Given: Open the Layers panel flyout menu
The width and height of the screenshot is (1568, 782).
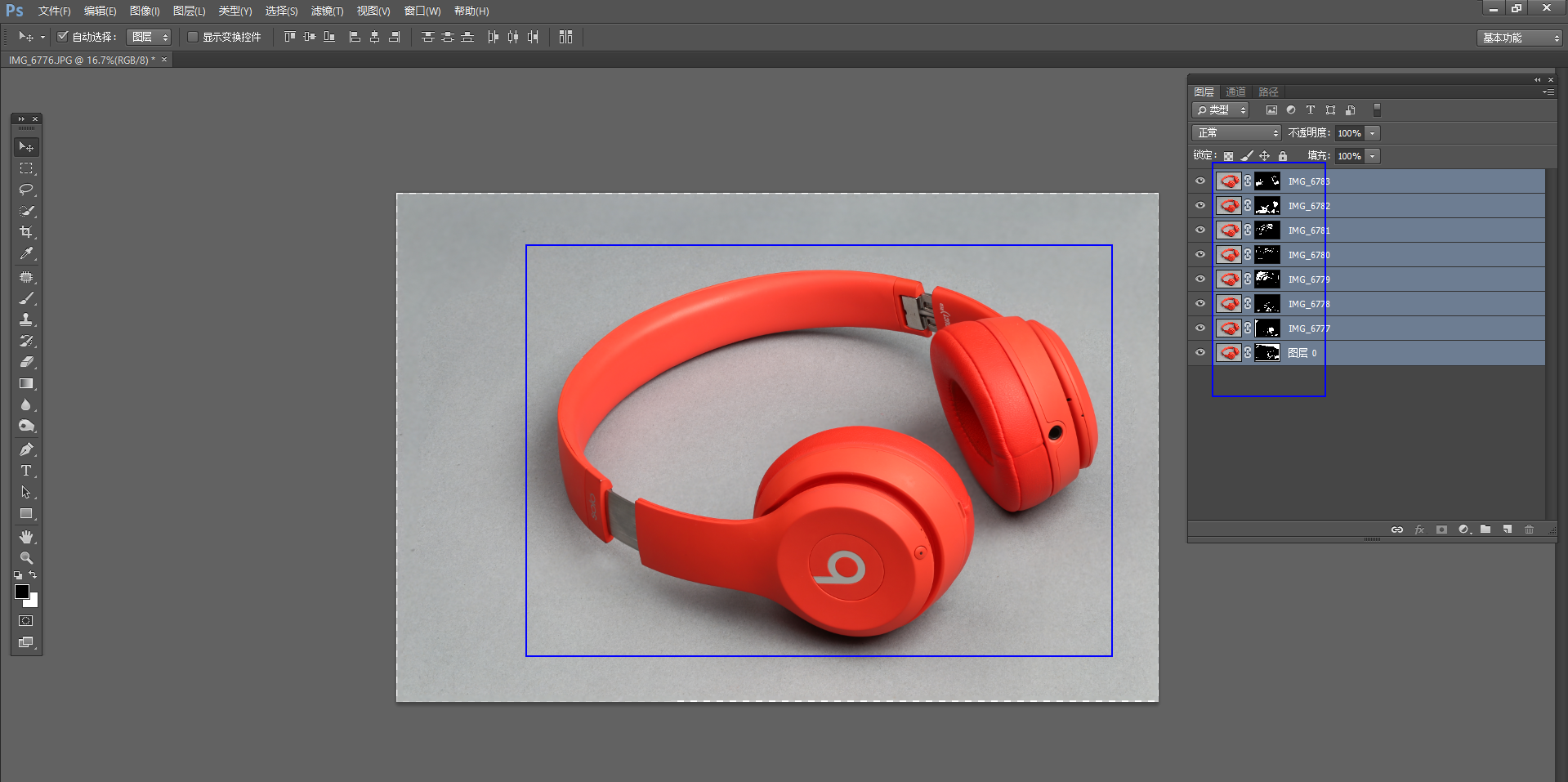Looking at the screenshot, I should click(x=1548, y=92).
